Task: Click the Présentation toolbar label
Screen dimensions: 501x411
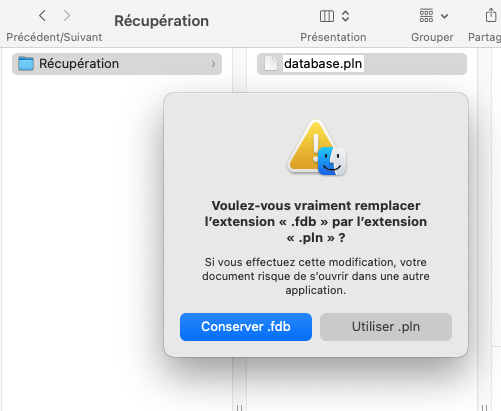Action: (333, 37)
